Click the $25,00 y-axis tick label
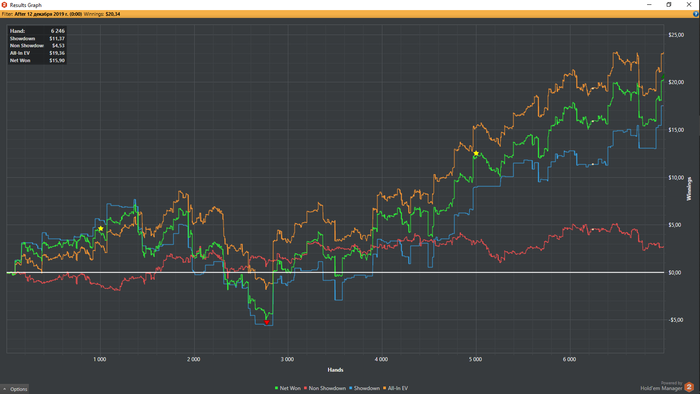 click(x=676, y=35)
